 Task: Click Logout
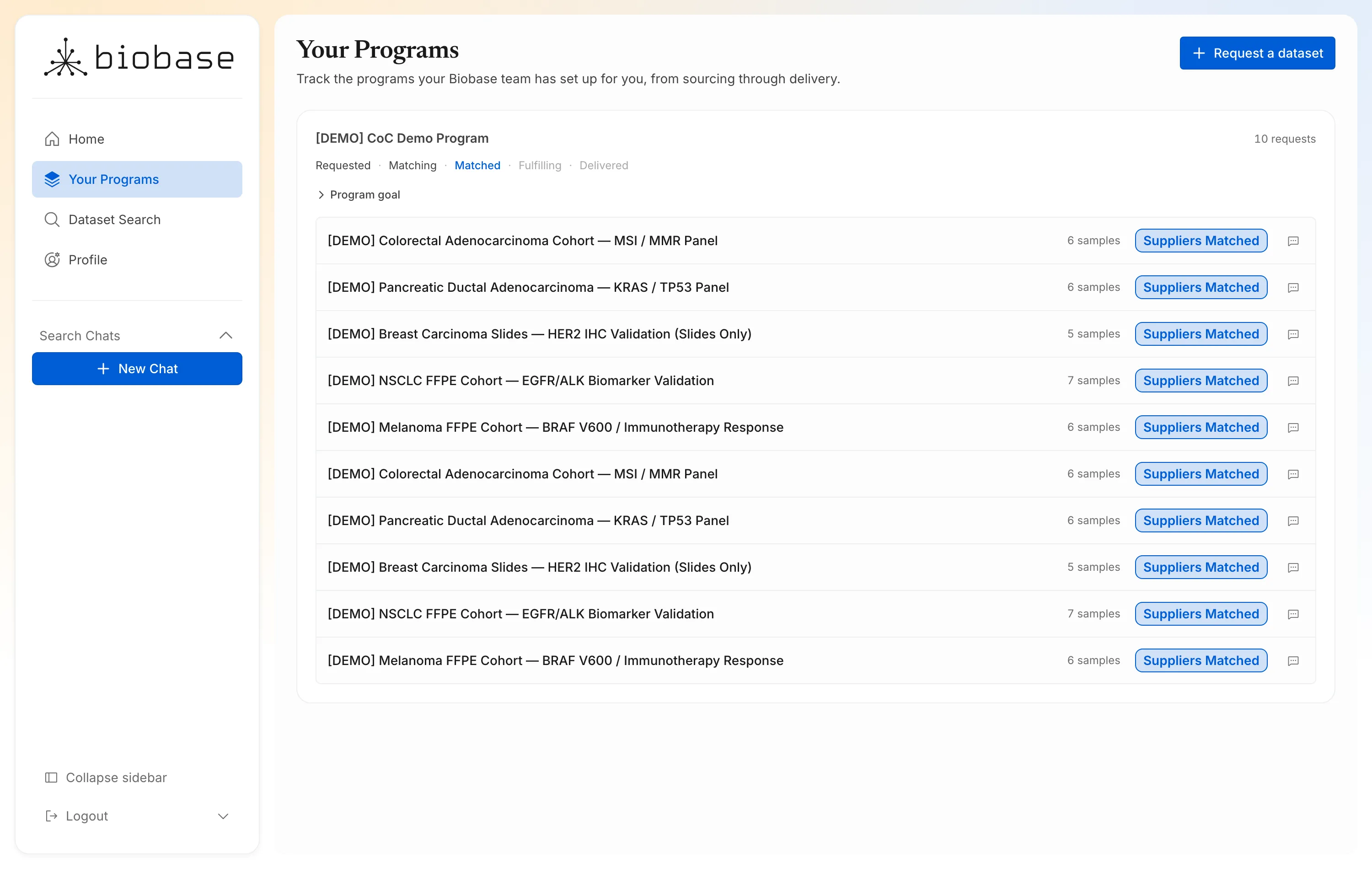(76, 816)
